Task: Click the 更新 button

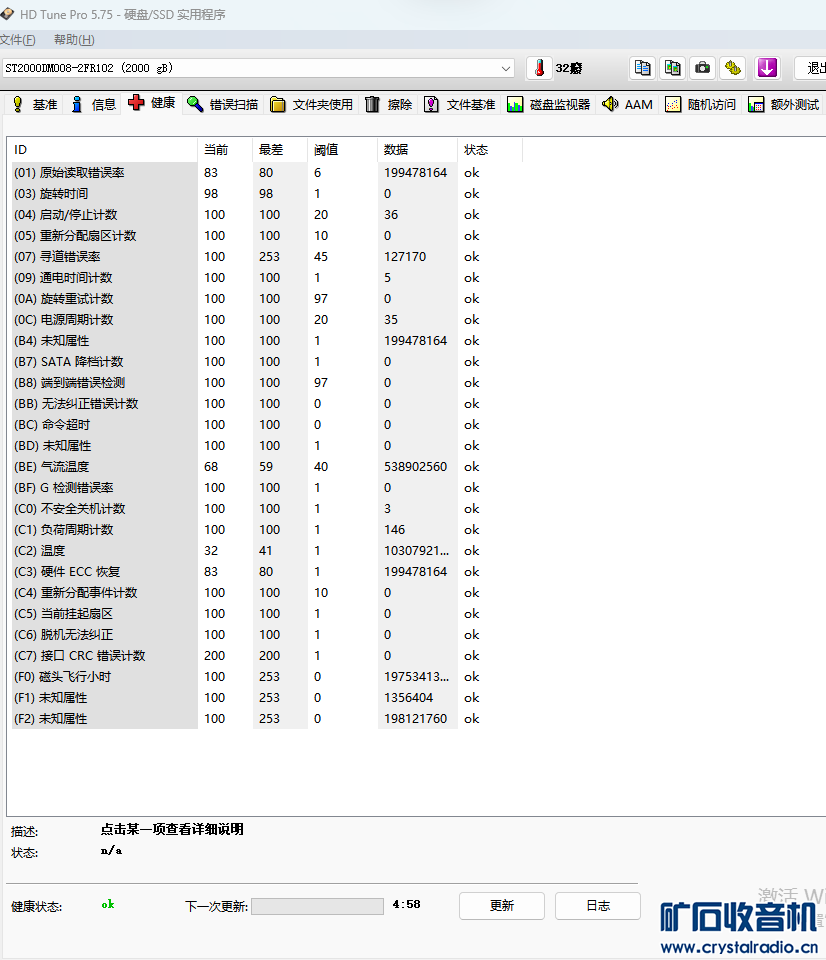Action: (501, 906)
